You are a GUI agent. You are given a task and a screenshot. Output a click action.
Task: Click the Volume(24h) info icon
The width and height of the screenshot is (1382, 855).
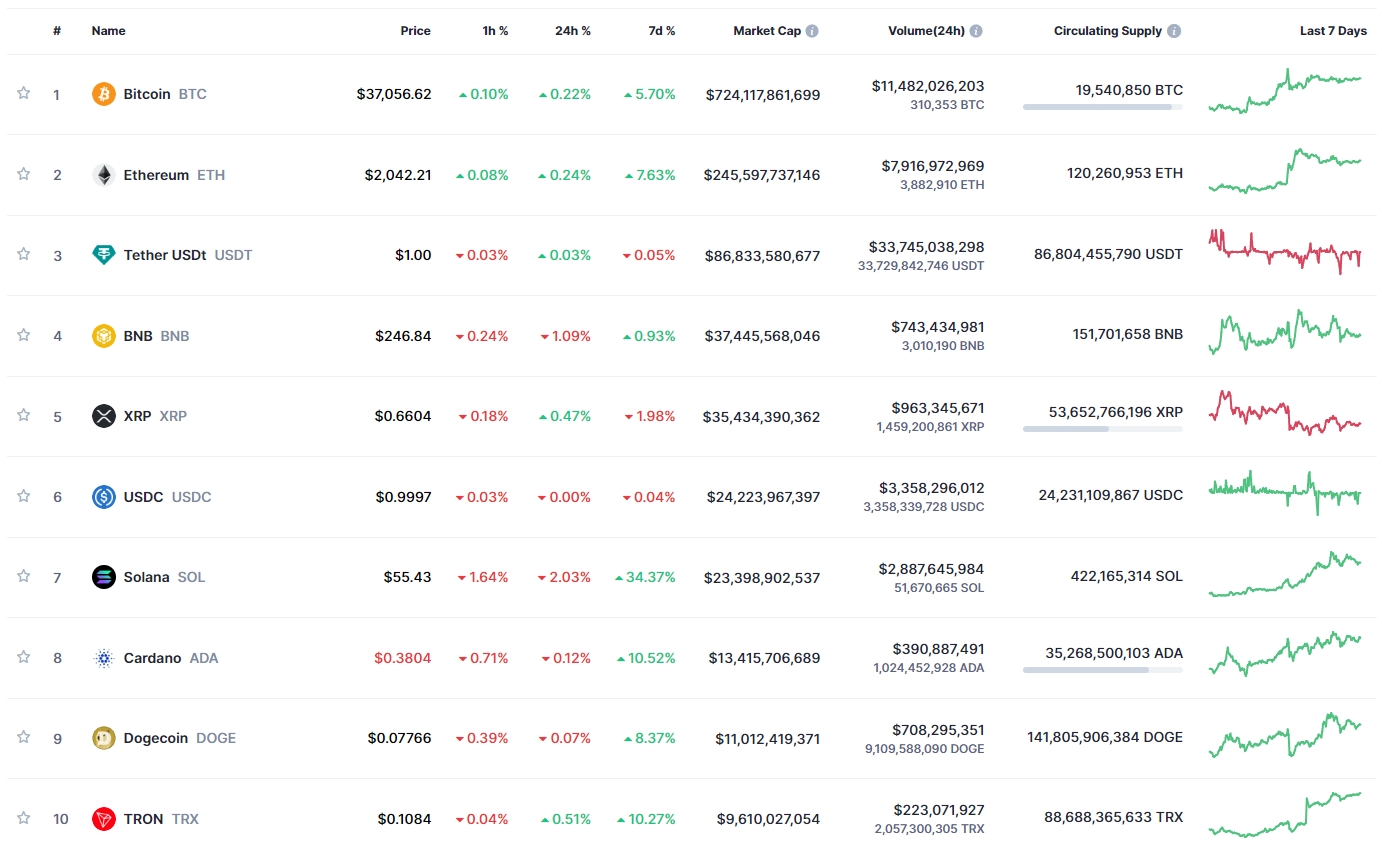pyautogui.click(x=976, y=31)
